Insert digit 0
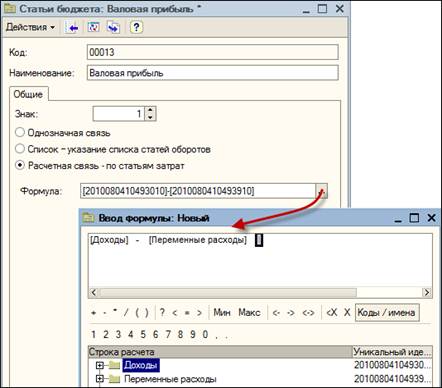 205,334
